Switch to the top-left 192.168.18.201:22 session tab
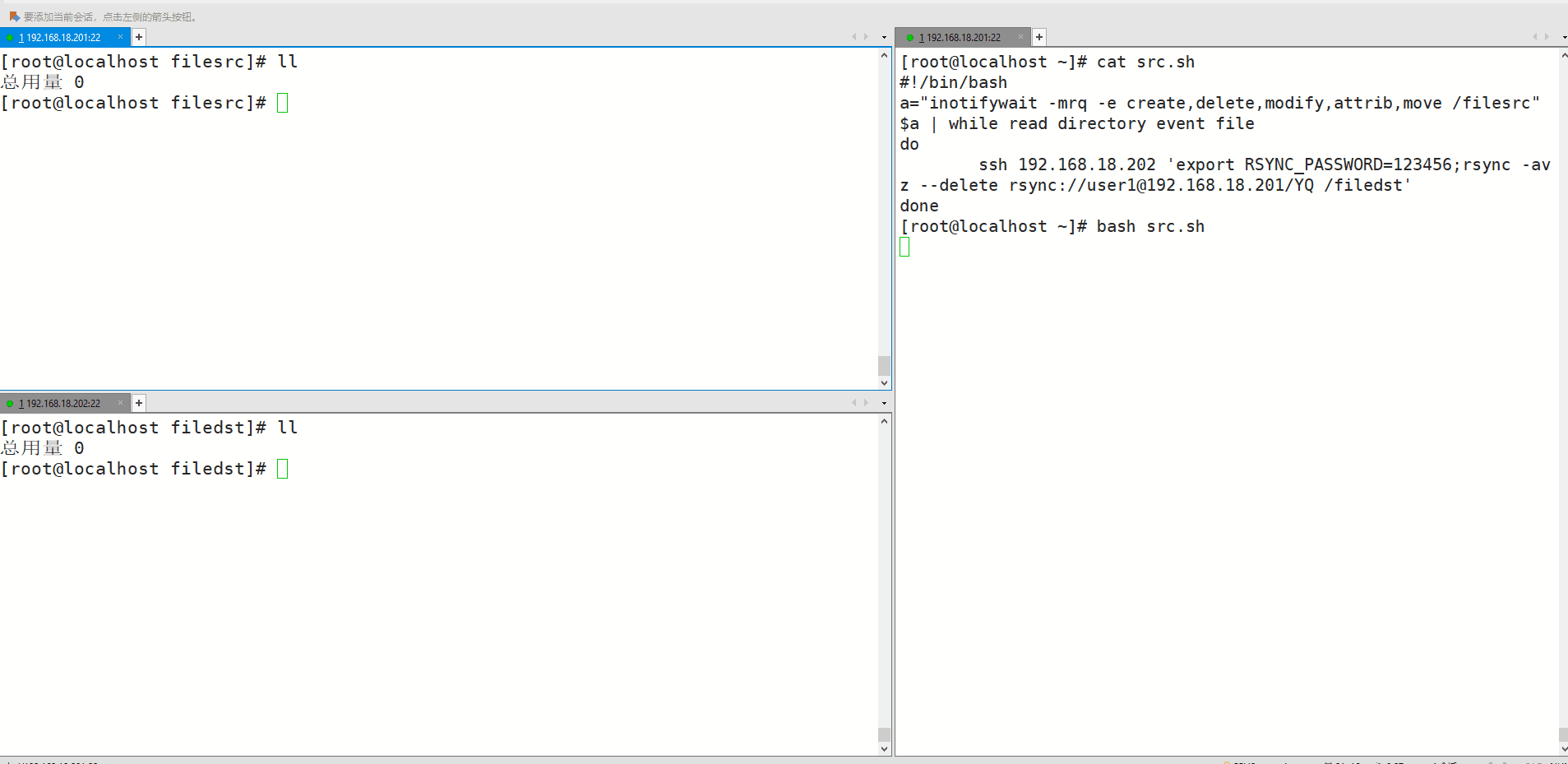1568x764 pixels. point(62,38)
